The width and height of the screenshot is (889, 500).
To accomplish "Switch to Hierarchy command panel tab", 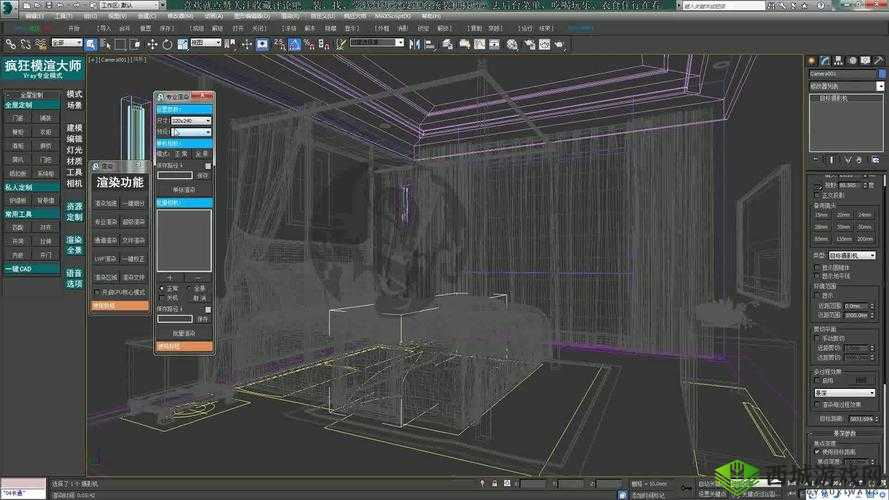I will click(x=839, y=60).
